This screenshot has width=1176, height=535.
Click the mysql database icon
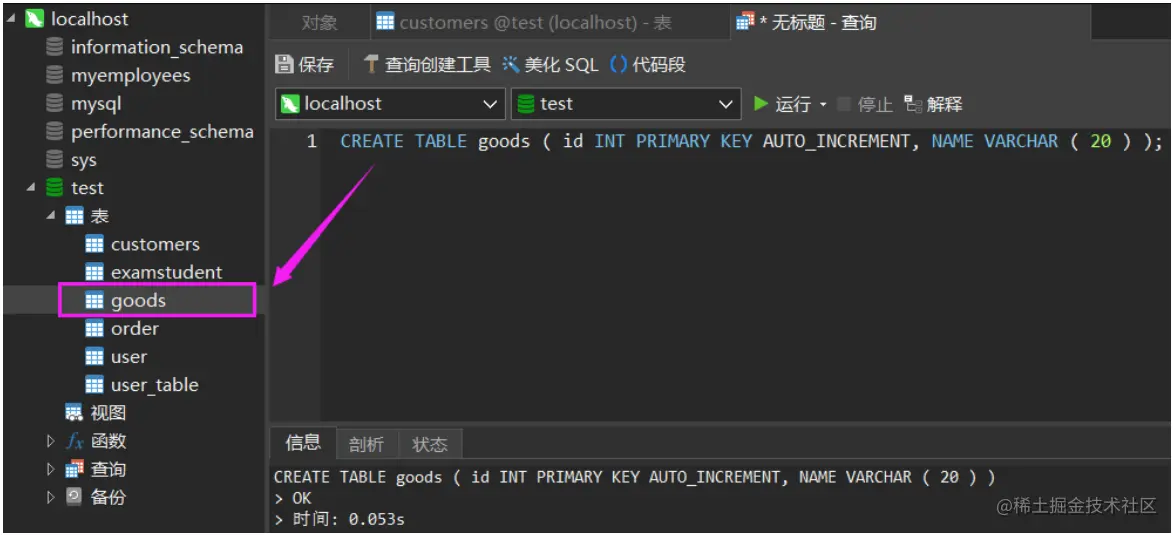[54, 104]
